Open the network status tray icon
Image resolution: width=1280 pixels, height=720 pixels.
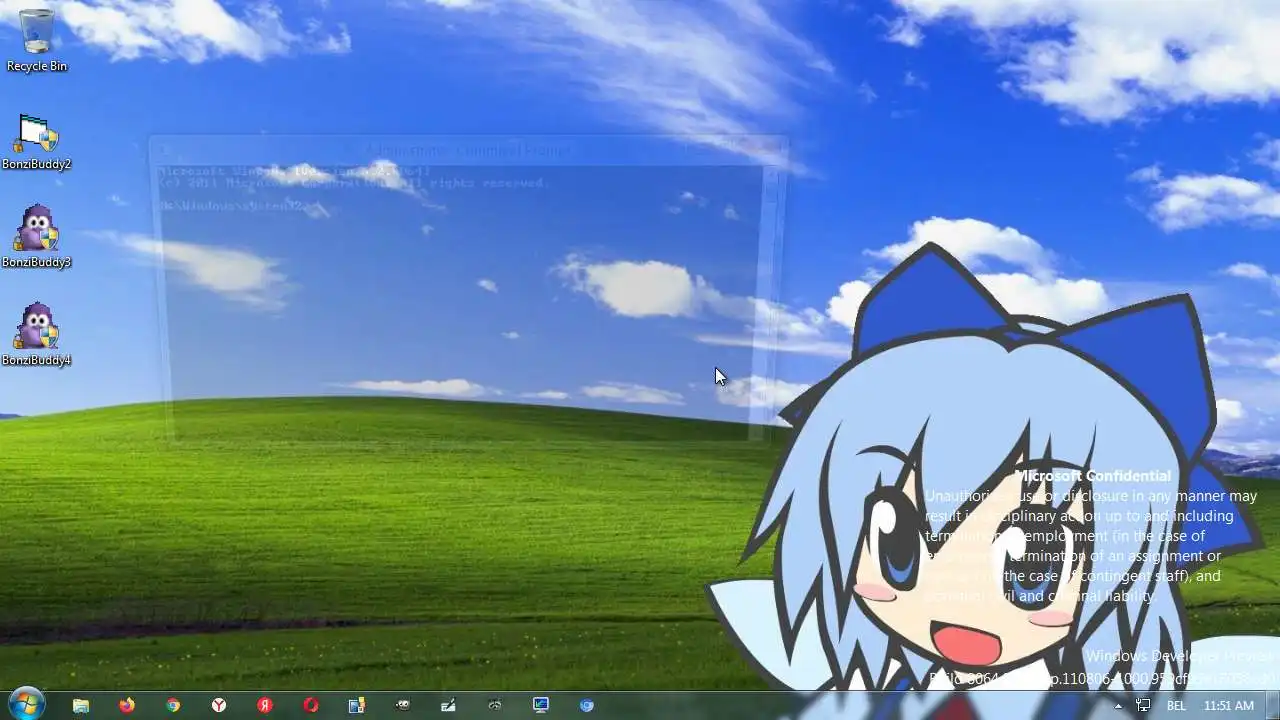click(1143, 705)
